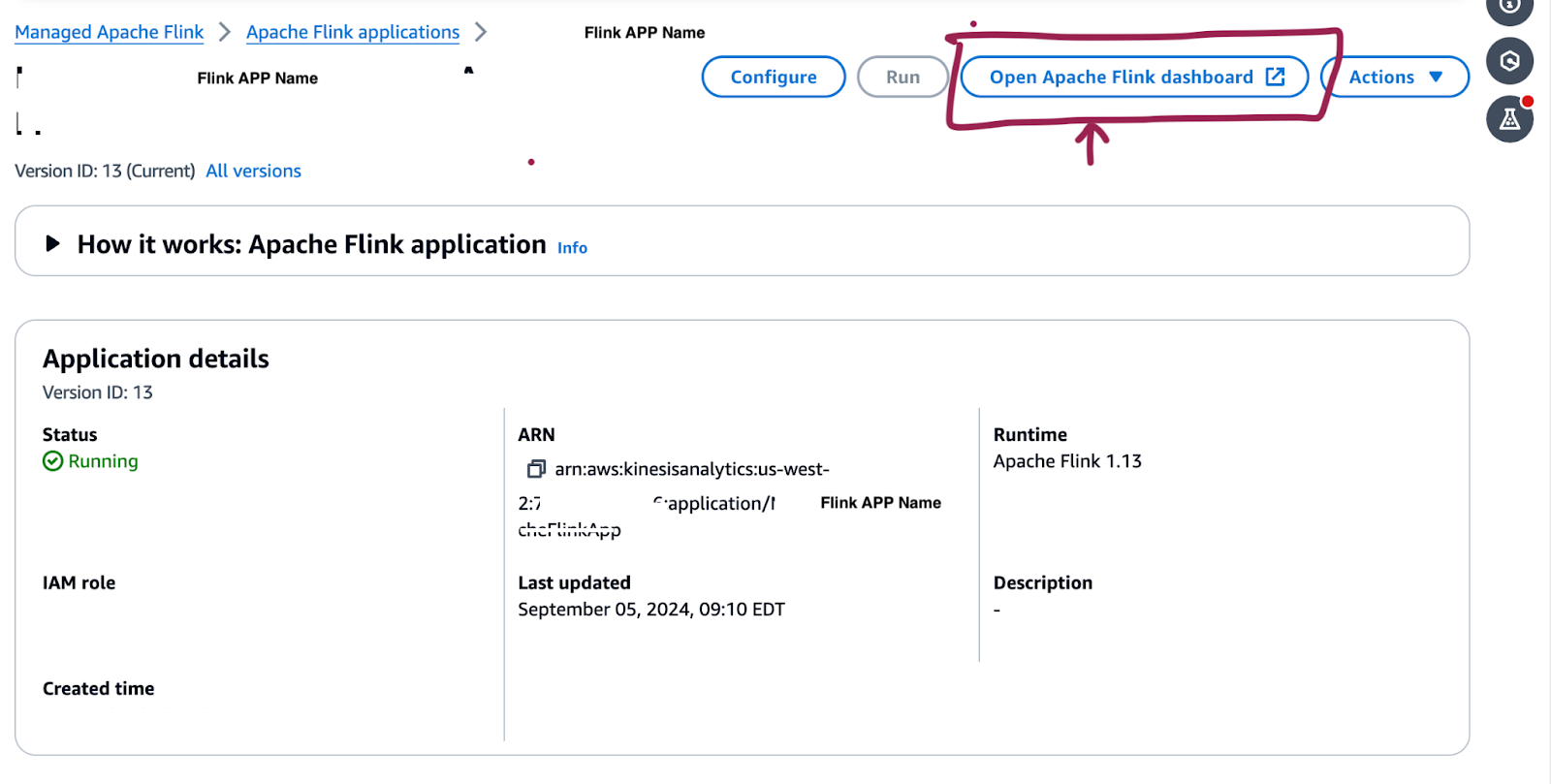Click the partially visible top sidebar icon
1551x784 pixels.
1509,8
